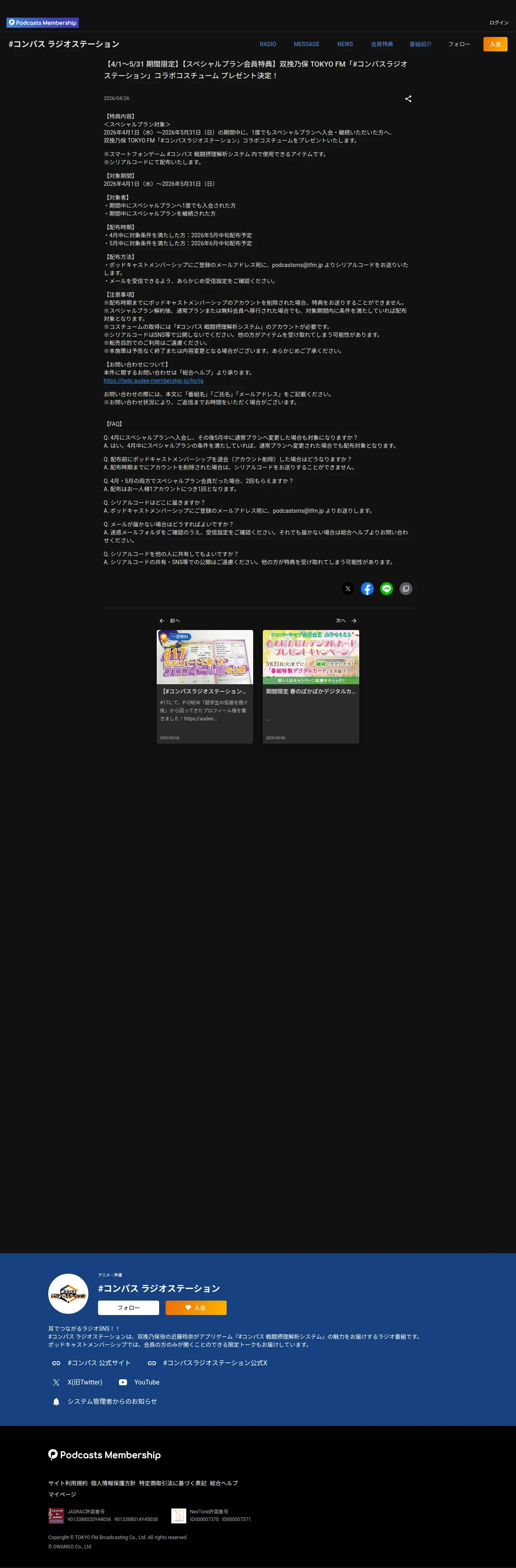Go to the 番組紹介 tab

tap(420, 45)
